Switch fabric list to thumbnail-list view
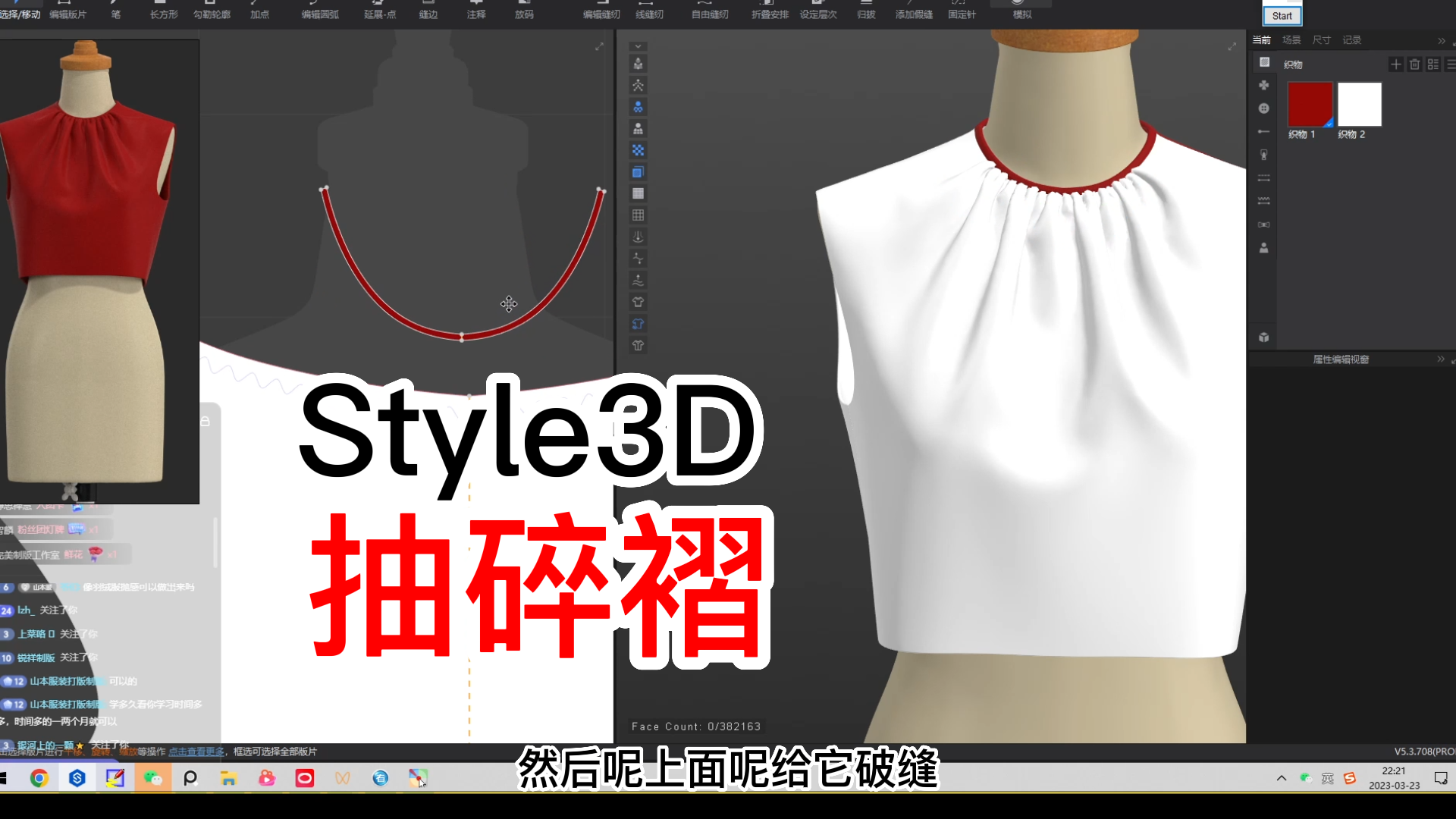1456x819 pixels. (1433, 64)
